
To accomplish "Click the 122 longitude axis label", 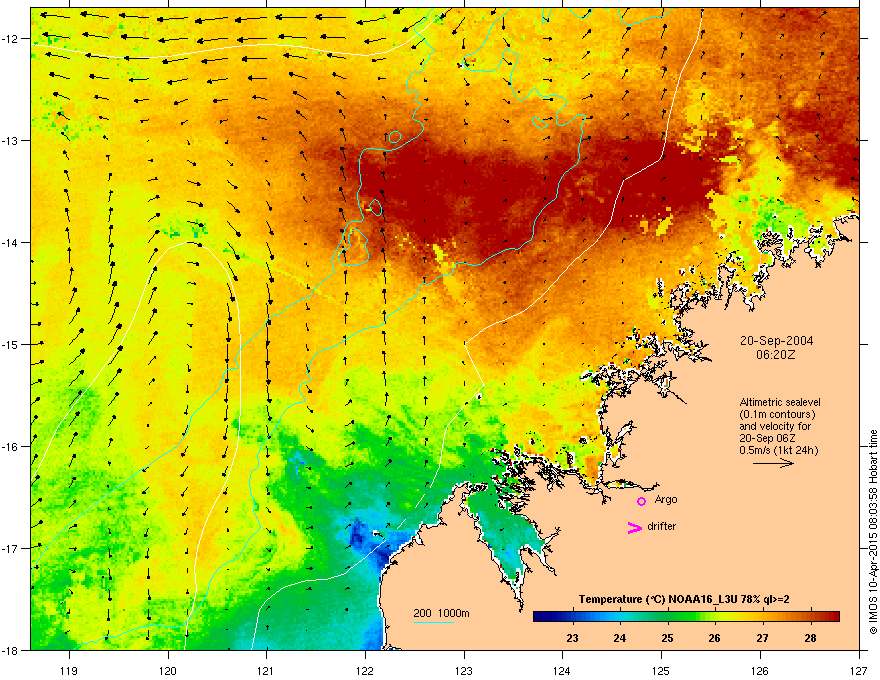I will pyautogui.click(x=365, y=670).
